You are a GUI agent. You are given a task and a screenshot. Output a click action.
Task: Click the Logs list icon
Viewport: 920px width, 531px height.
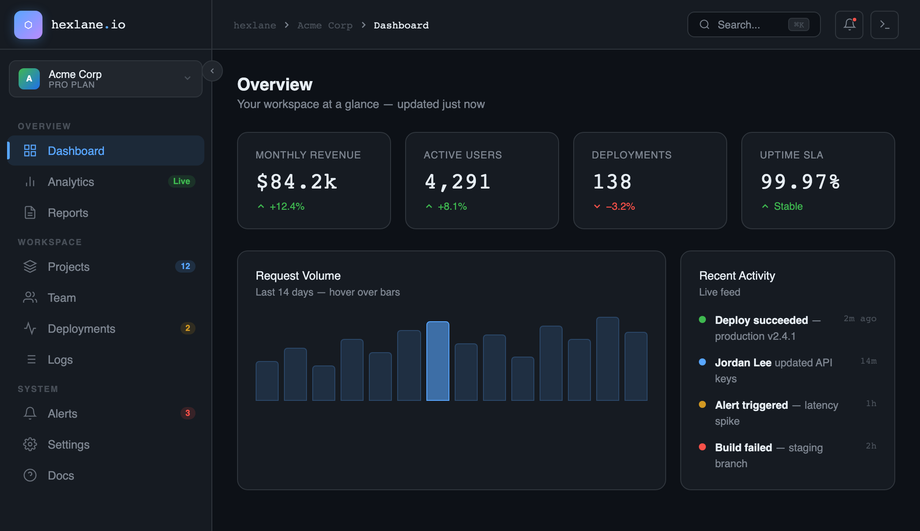(30, 359)
